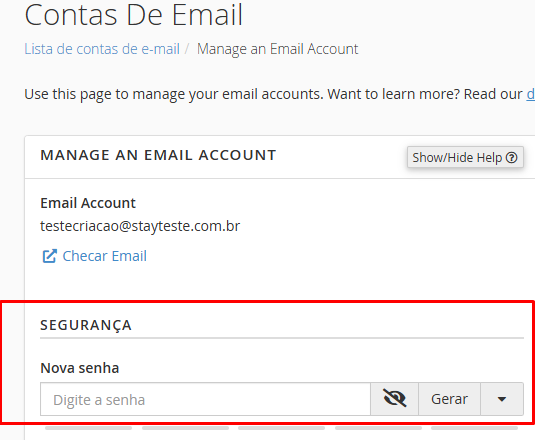Screen dimensions: 535x440
Task: Click the external-link icon beside Checar Email
Action: tap(49, 256)
